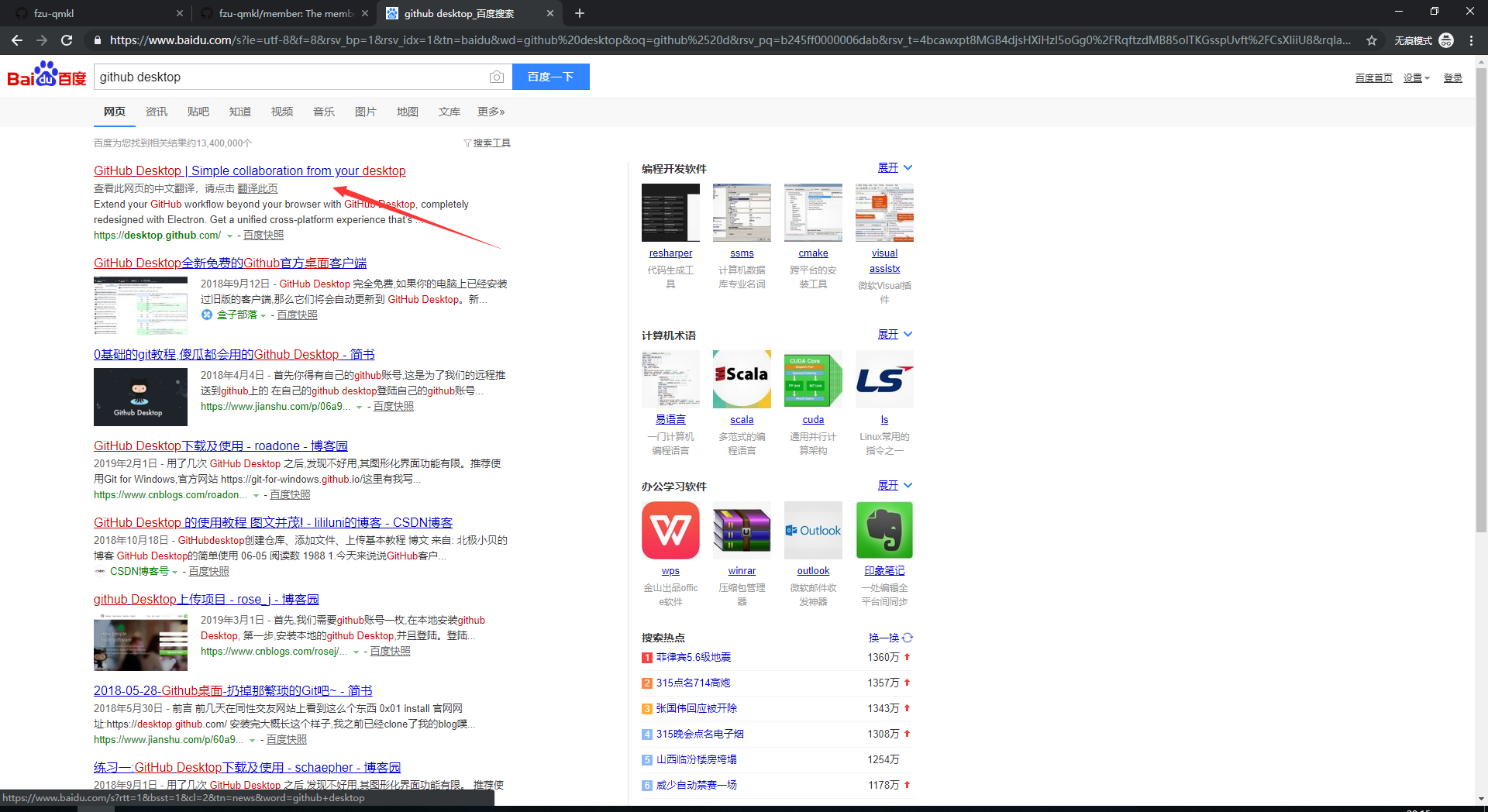
Task: Click the 0基础的git教程 result thumbnail
Action: coord(140,397)
